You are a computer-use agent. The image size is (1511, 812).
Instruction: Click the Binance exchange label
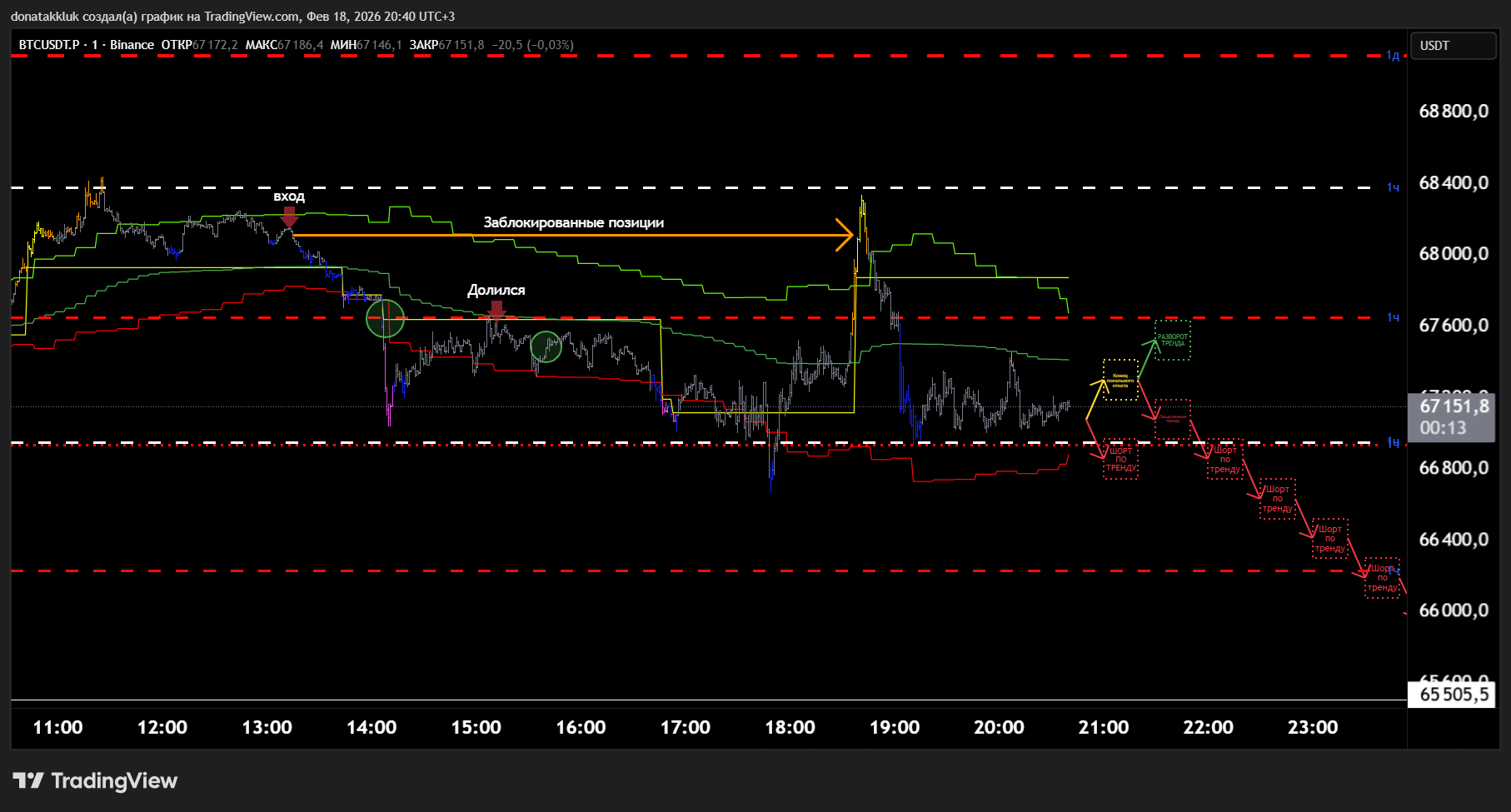[132, 45]
